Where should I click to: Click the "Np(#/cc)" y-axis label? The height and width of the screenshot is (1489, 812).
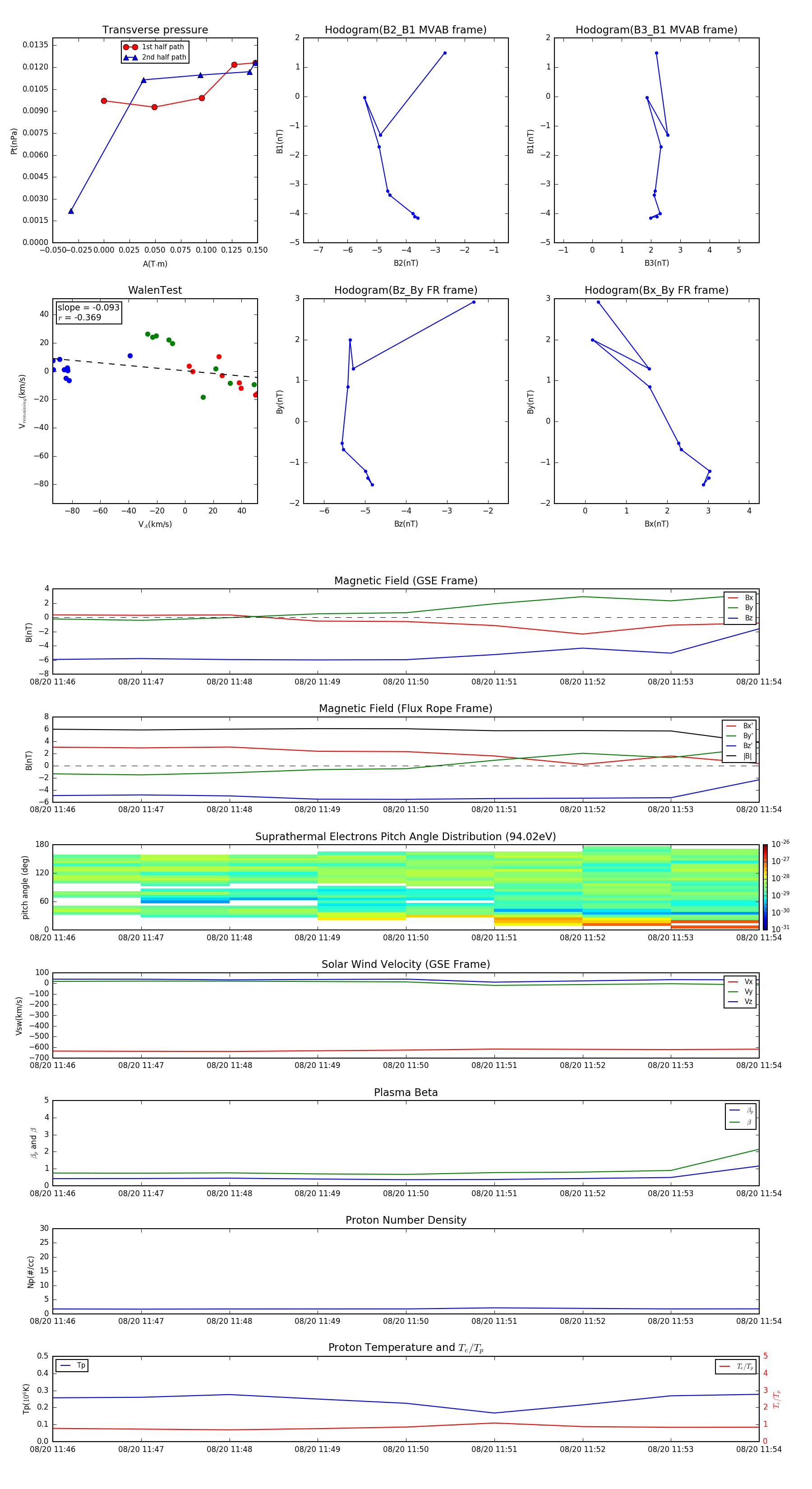click(31, 1272)
